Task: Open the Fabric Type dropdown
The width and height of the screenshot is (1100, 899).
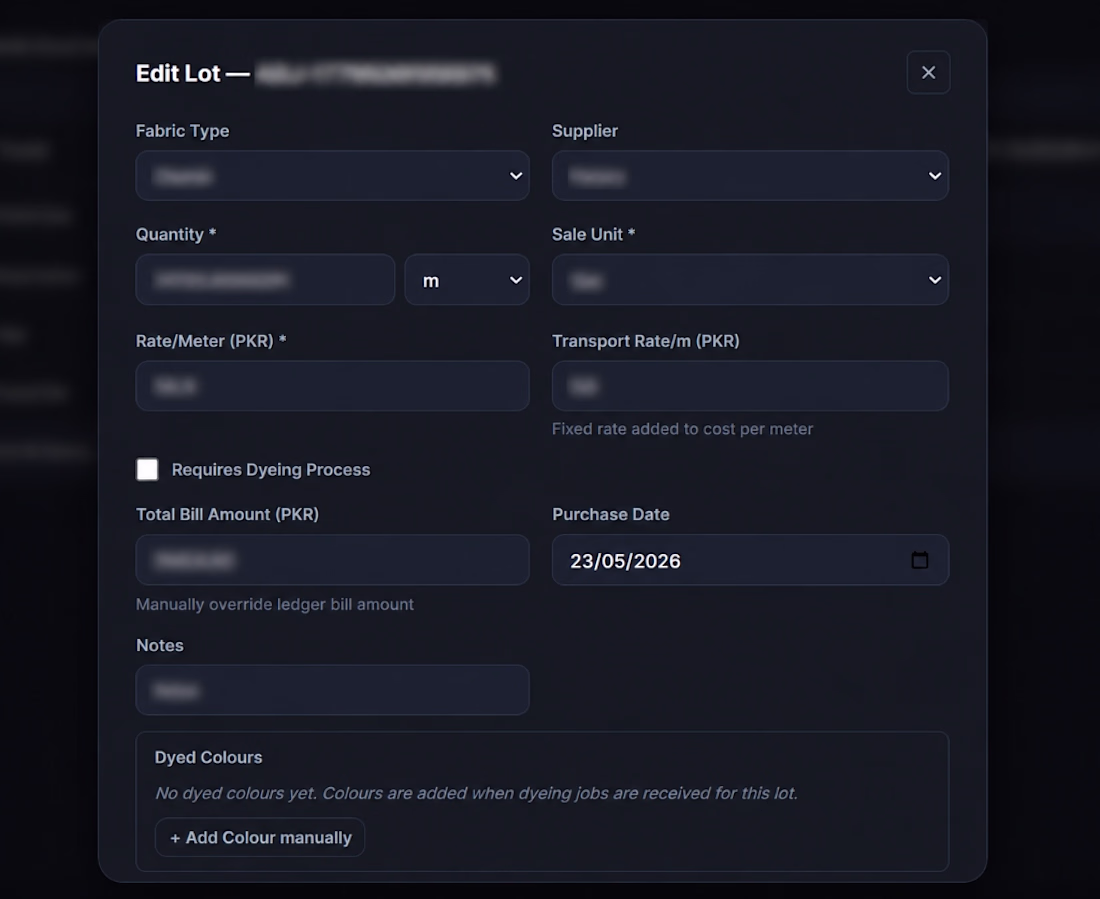Action: coord(333,175)
